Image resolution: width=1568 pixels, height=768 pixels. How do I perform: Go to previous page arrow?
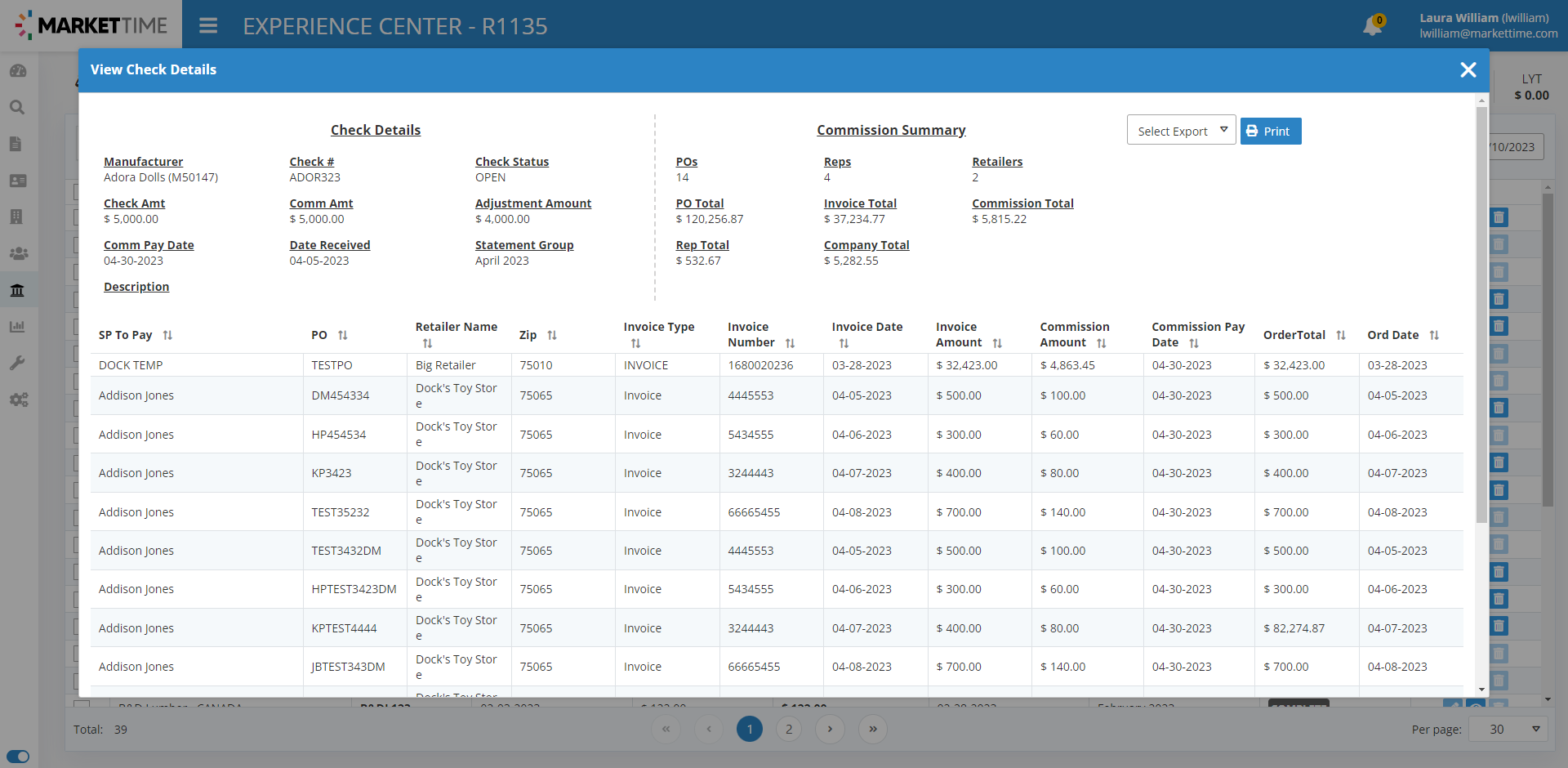708,729
